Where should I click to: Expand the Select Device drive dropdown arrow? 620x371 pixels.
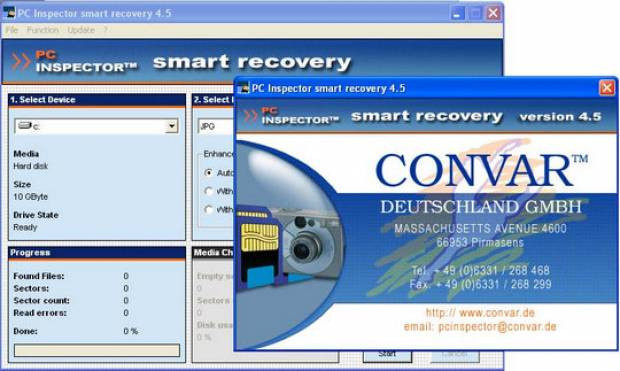(x=172, y=126)
